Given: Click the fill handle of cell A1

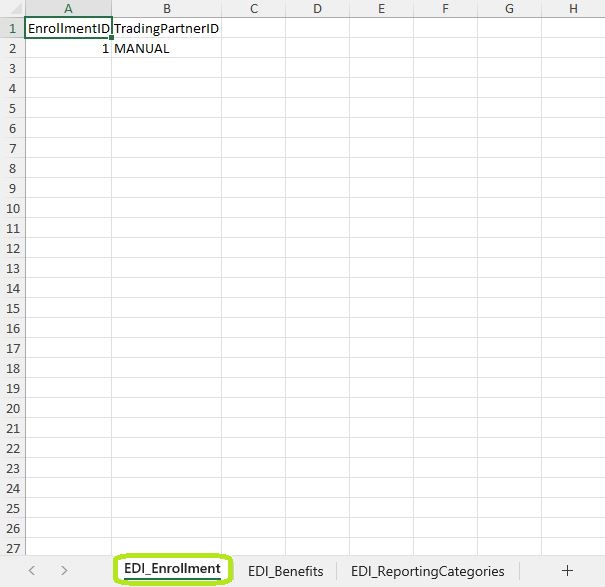Looking at the screenshot, I should point(112,37).
